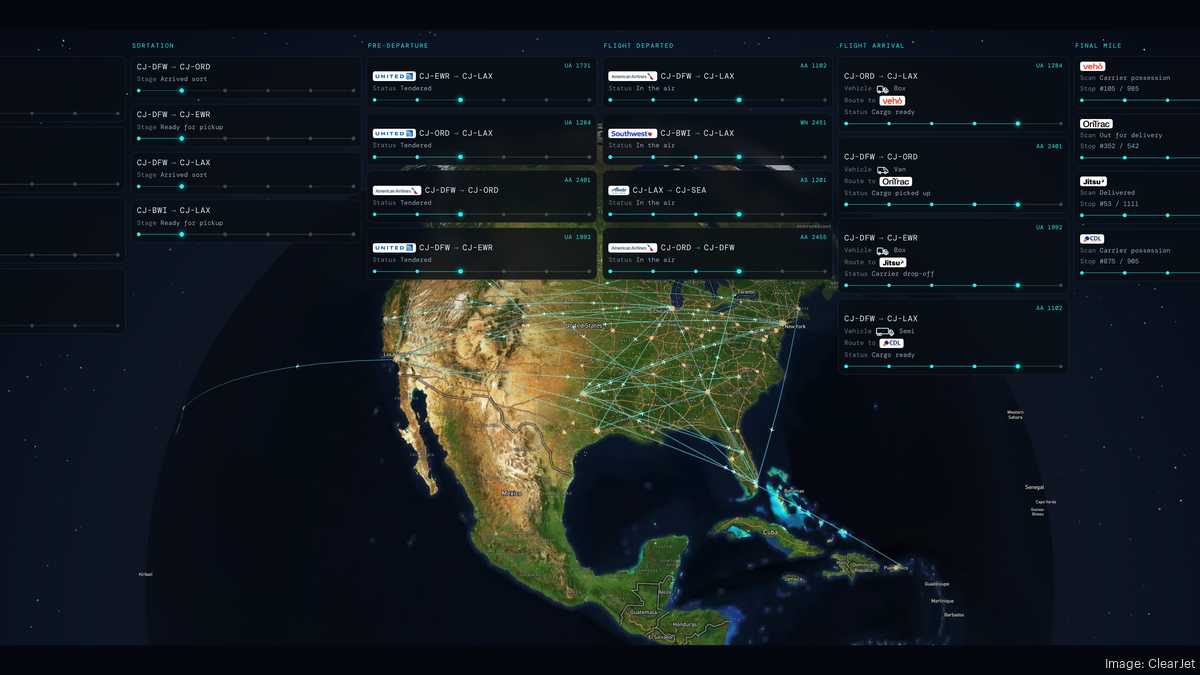Click flight number AA 2455
Screen dimensions: 1200x675
coord(813,237)
